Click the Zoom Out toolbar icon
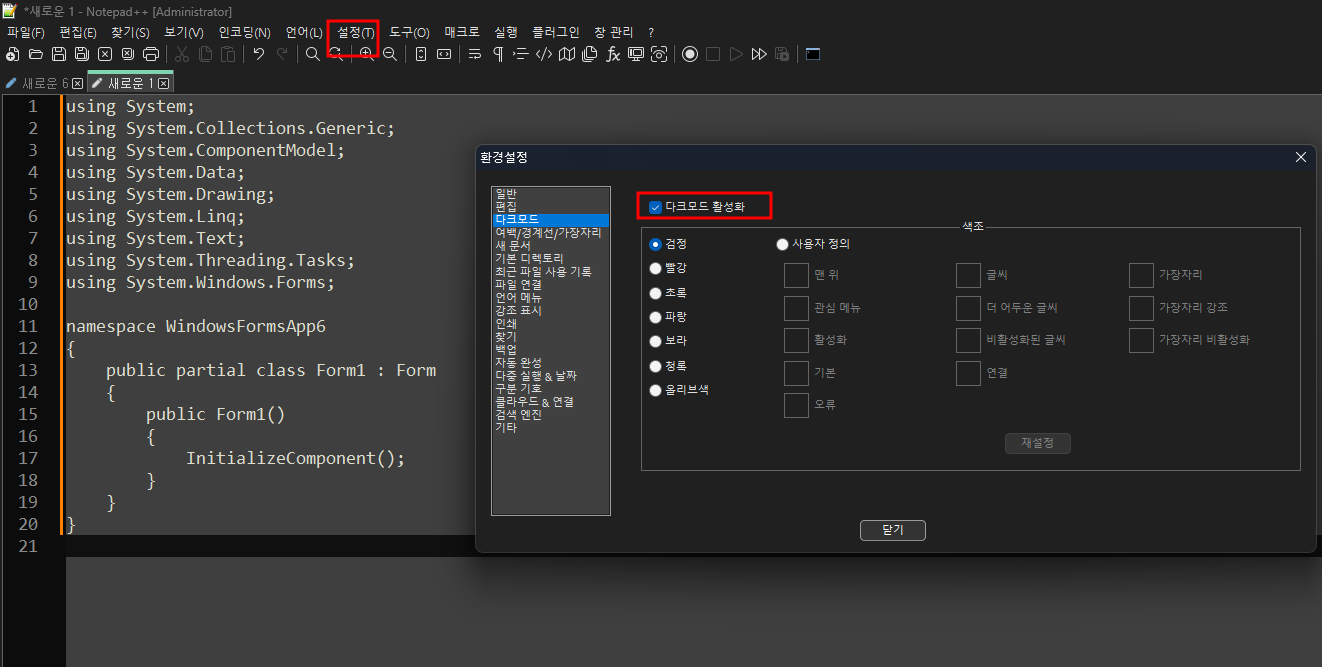The image size is (1322, 667). click(x=390, y=54)
